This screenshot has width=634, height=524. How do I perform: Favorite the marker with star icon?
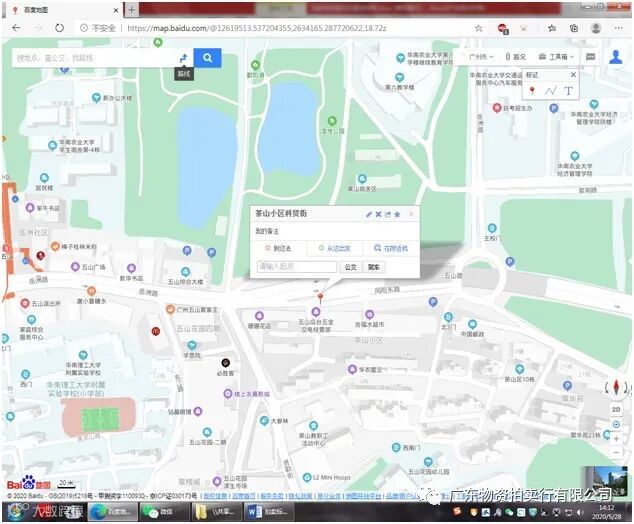click(x=397, y=214)
